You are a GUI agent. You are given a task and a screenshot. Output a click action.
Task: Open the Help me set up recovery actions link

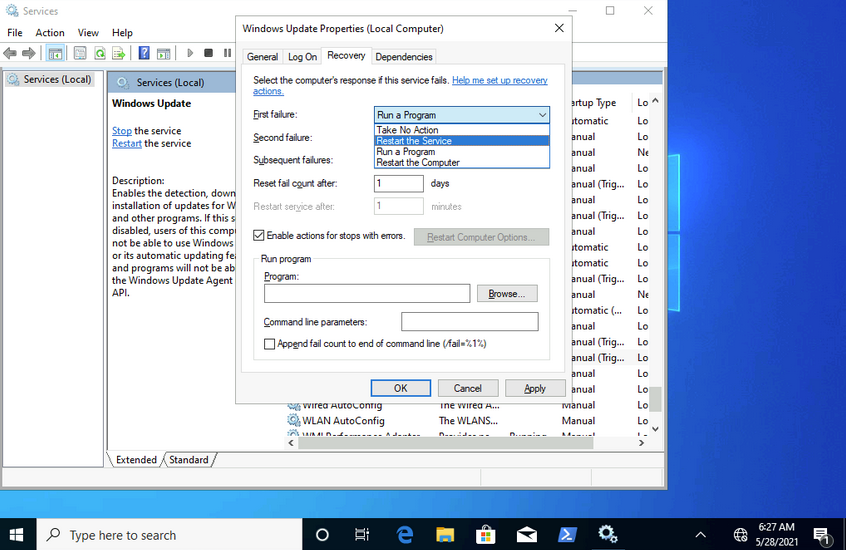click(x=500, y=80)
